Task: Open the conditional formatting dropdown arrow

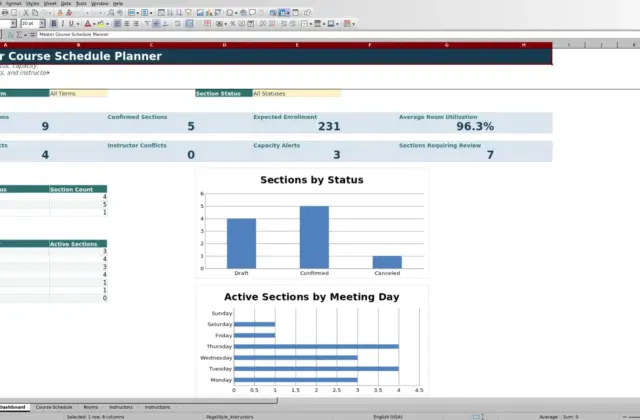Action: pyautogui.click(x=353, y=24)
